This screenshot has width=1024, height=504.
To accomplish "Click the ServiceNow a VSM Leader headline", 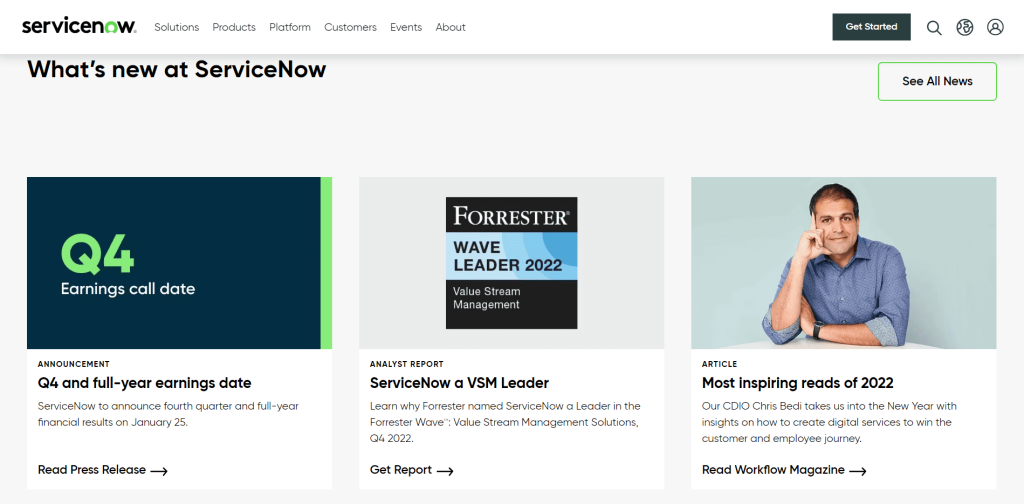I will 459,383.
